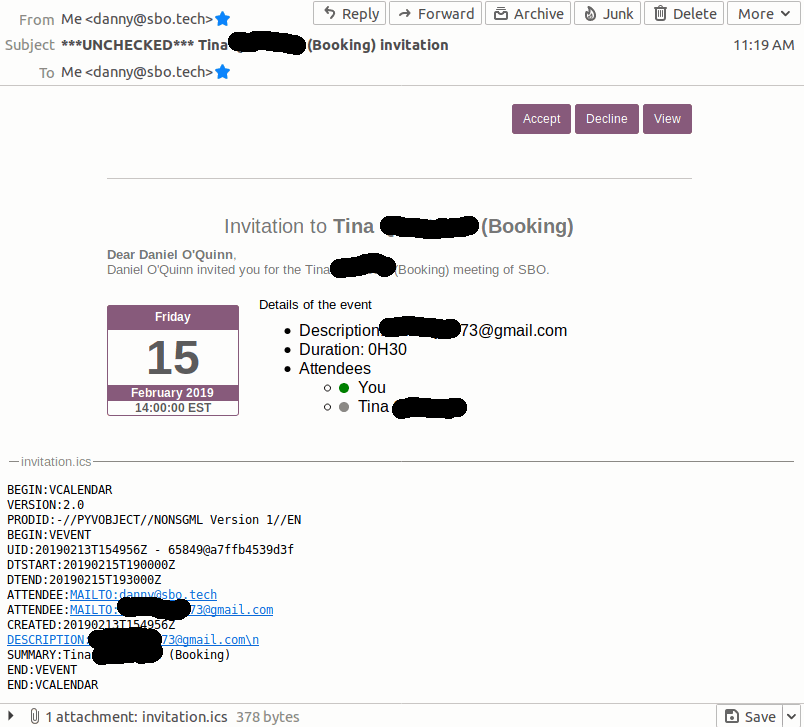Accept the meeting invitation
Viewport: 804px width, 727px height.
(x=541, y=119)
